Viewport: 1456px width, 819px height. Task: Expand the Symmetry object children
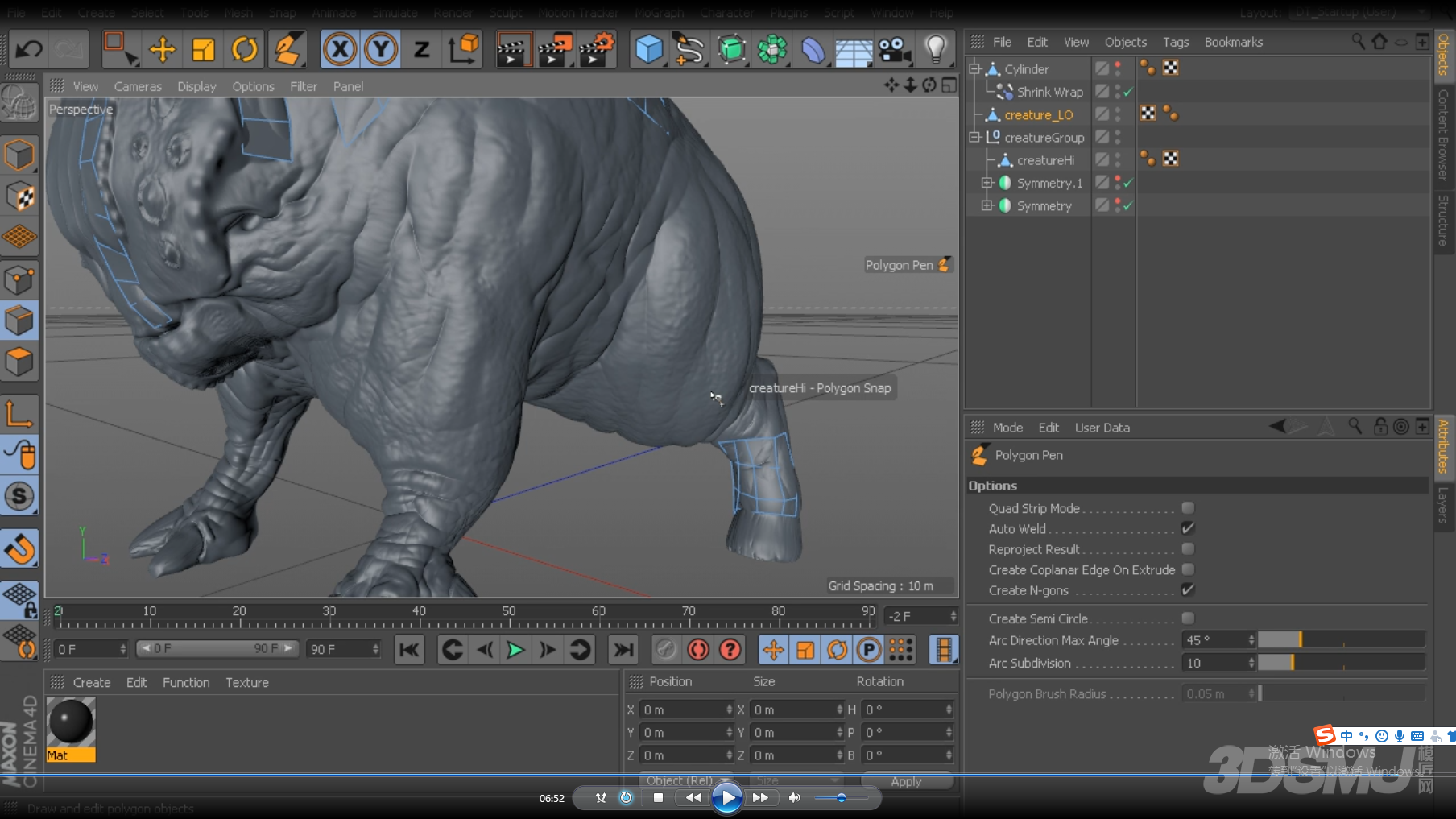[987, 206]
